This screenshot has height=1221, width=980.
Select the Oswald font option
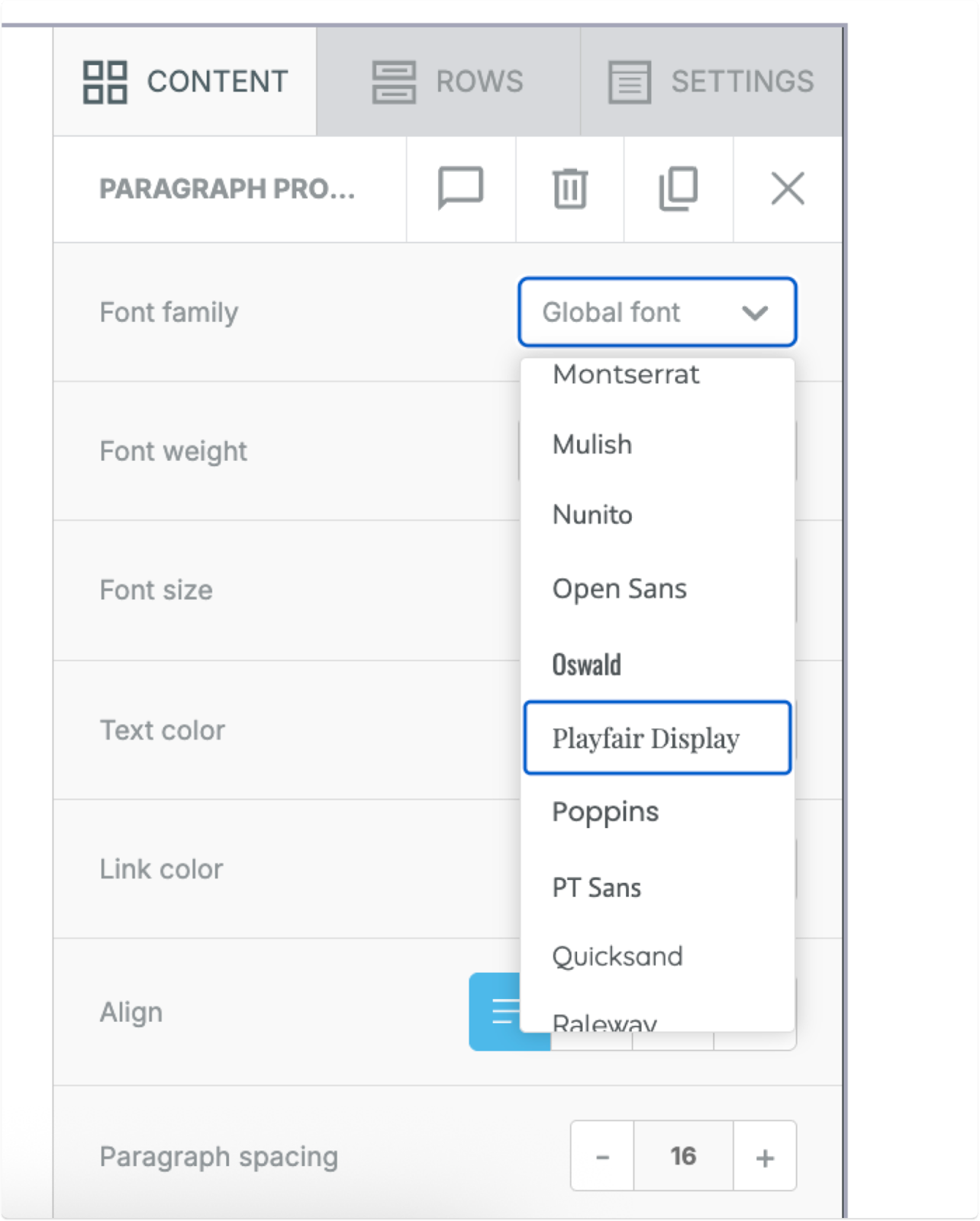click(586, 665)
